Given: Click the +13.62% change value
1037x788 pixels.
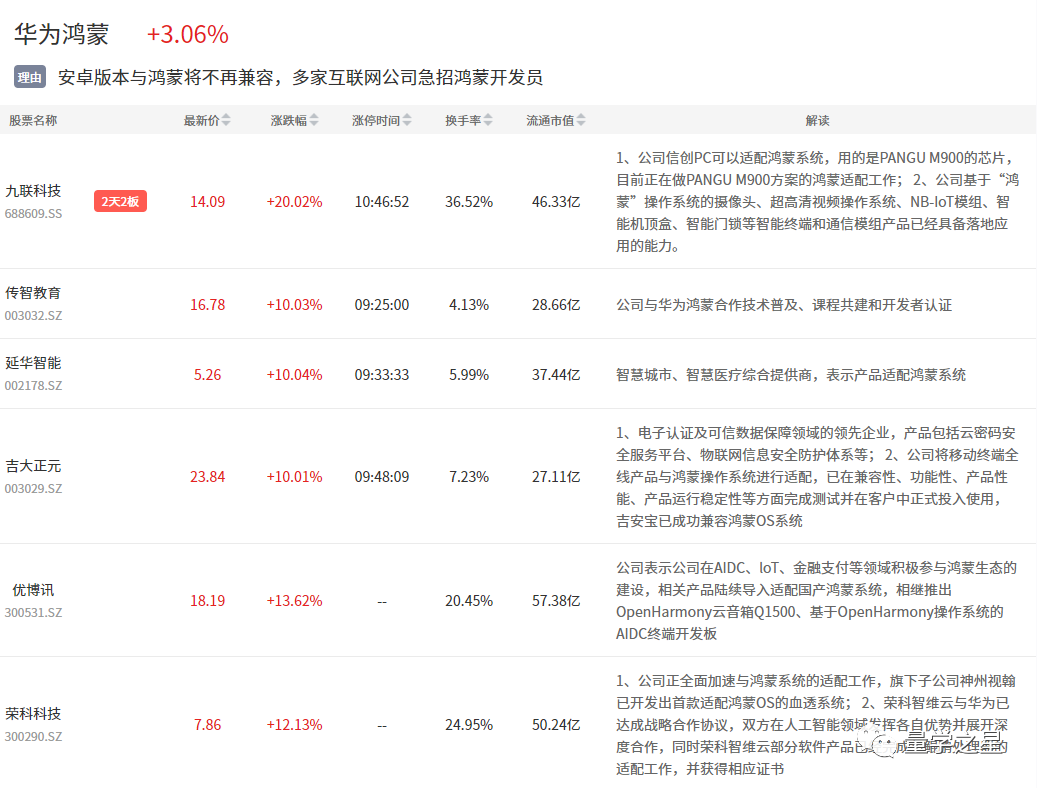Looking at the screenshot, I should [294, 601].
